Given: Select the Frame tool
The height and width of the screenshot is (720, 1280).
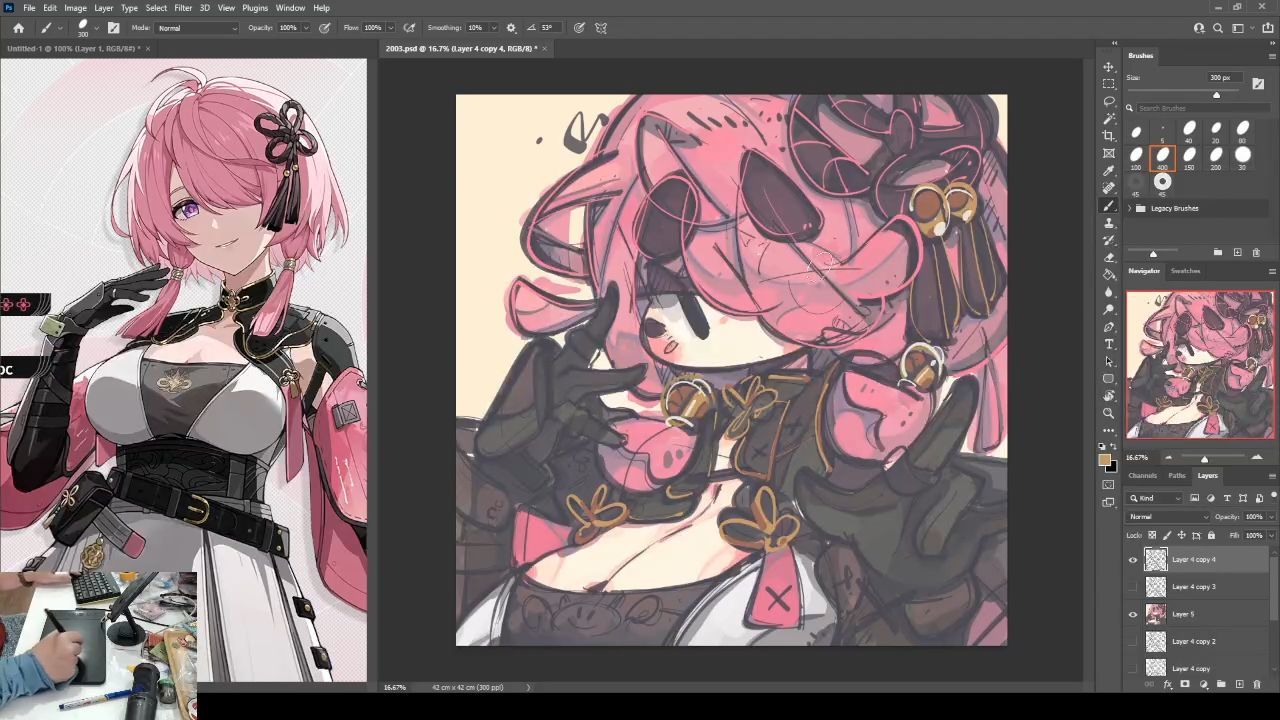Looking at the screenshot, I should [1109, 153].
